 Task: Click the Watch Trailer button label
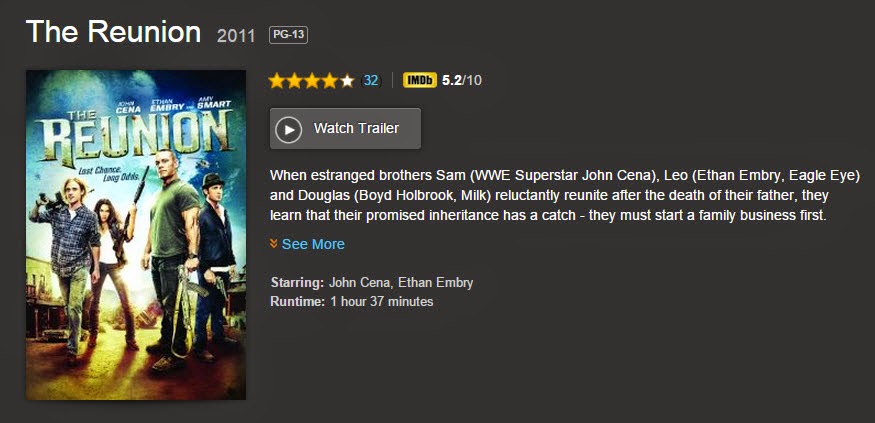356,128
